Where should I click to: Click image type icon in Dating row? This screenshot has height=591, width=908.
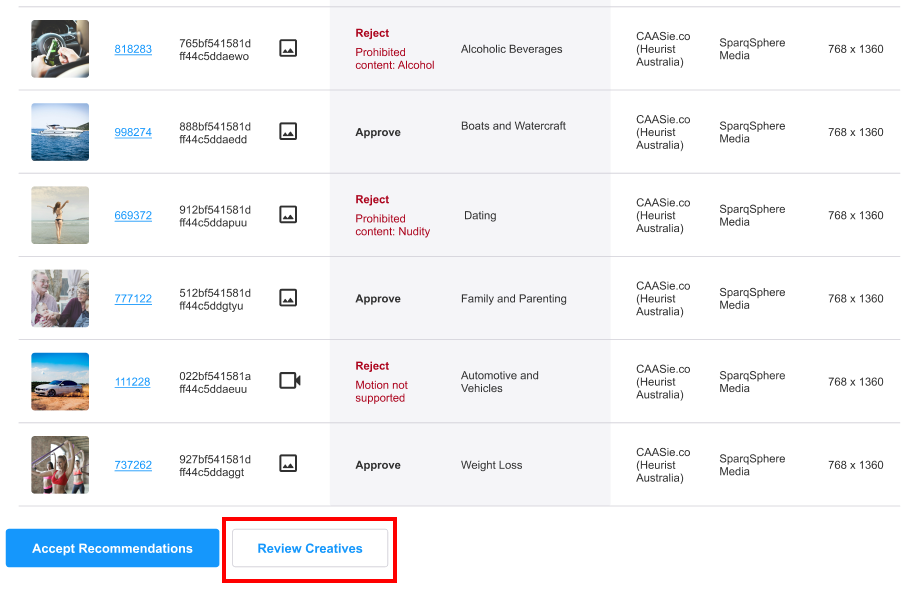(288, 215)
